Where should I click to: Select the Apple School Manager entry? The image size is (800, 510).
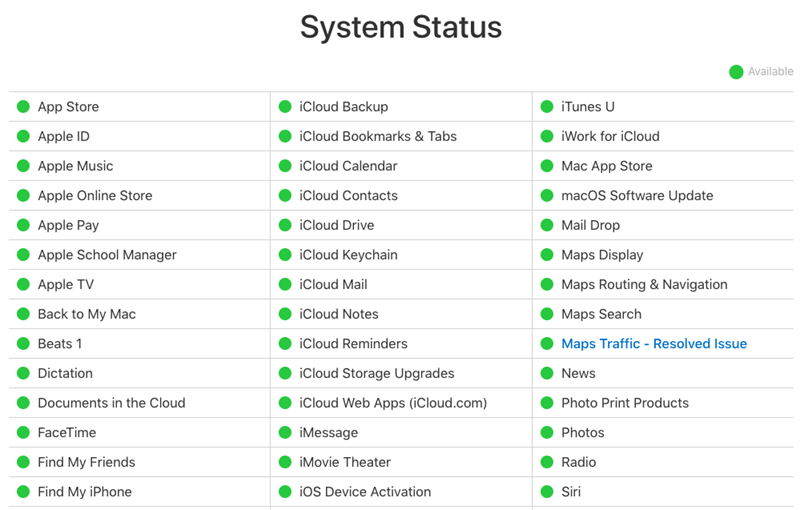[x=107, y=255]
